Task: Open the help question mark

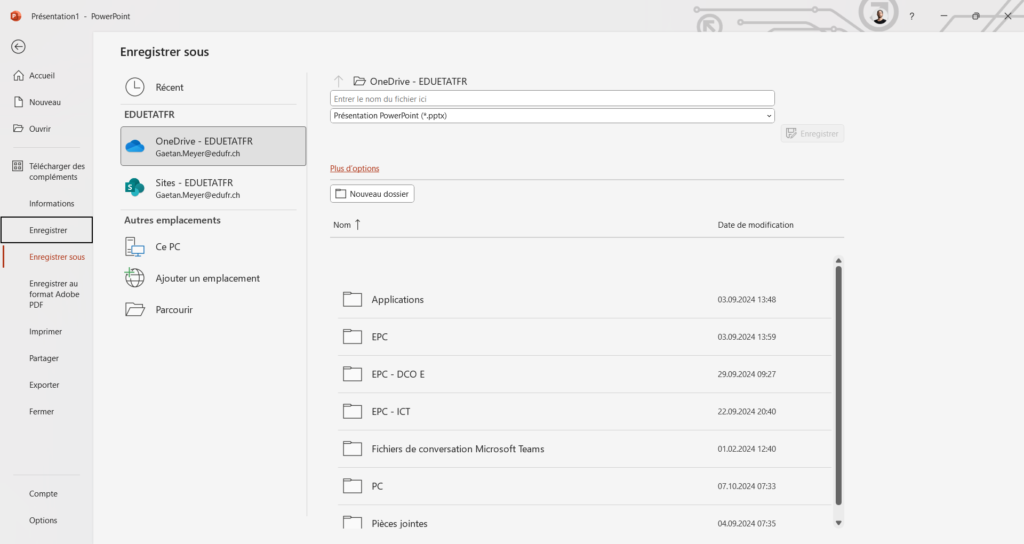Action: tap(912, 16)
